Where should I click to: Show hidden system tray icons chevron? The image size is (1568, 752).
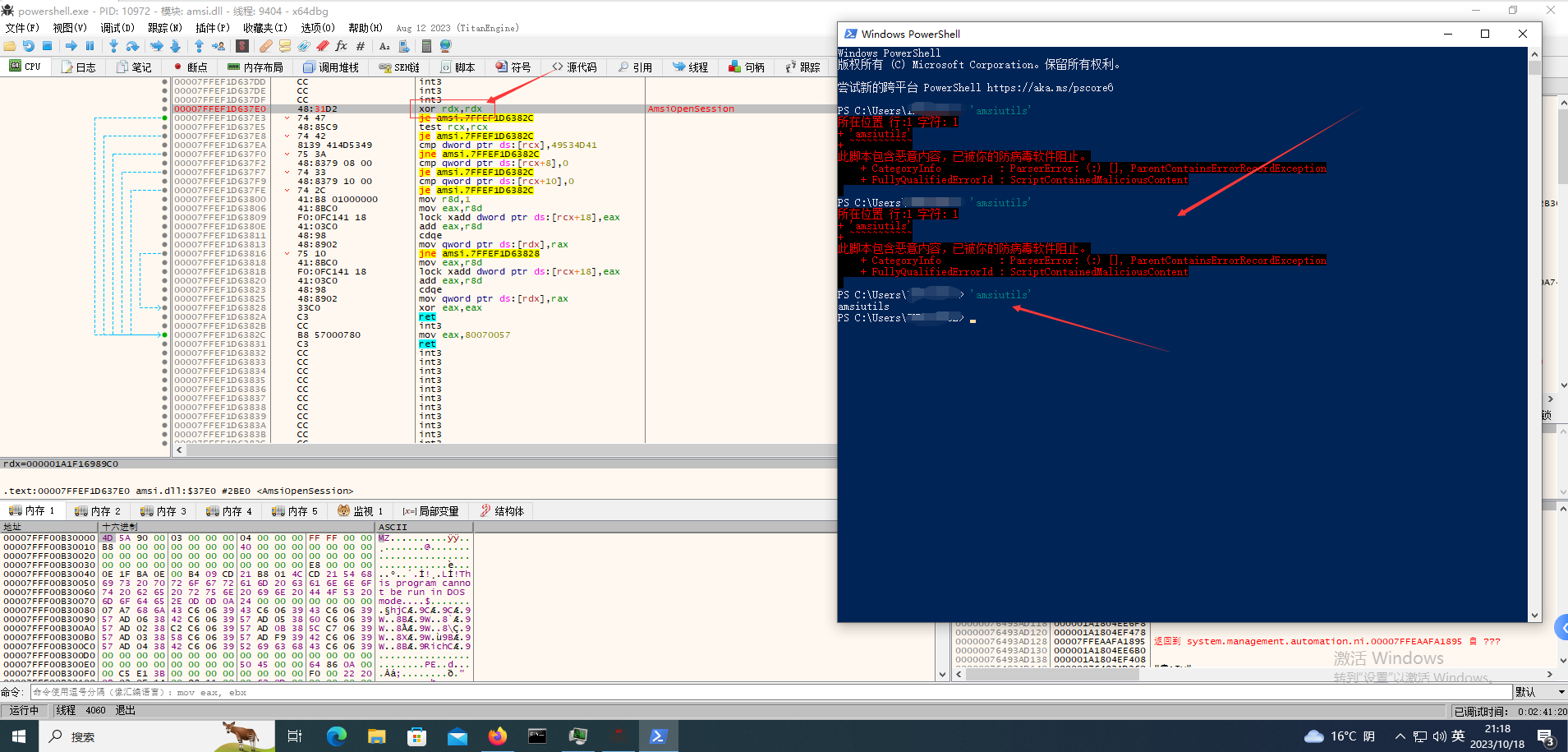(1400, 736)
